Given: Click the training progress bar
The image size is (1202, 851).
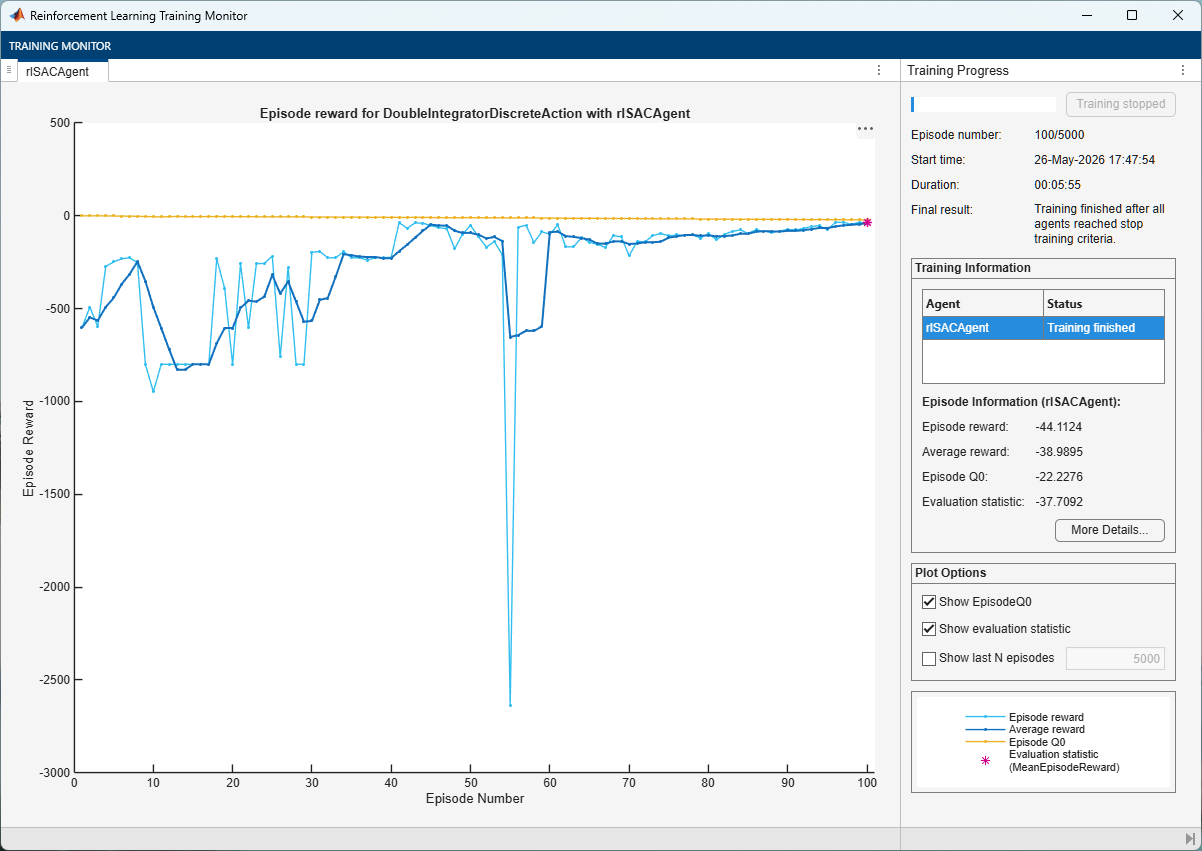Looking at the screenshot, I should tap(983, 104).
